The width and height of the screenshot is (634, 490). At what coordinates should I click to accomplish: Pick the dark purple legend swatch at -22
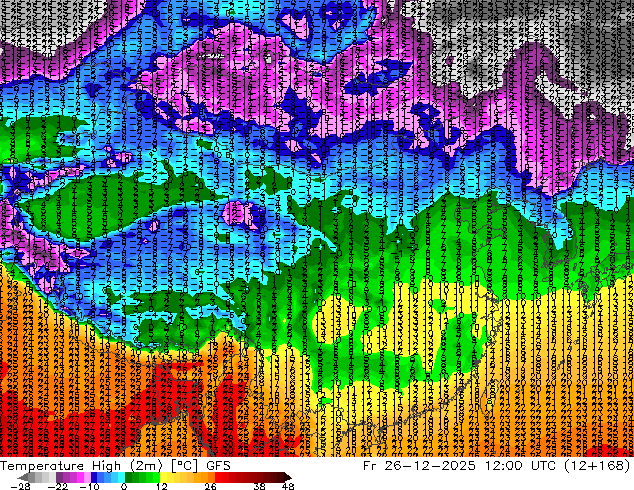point(59,477)
